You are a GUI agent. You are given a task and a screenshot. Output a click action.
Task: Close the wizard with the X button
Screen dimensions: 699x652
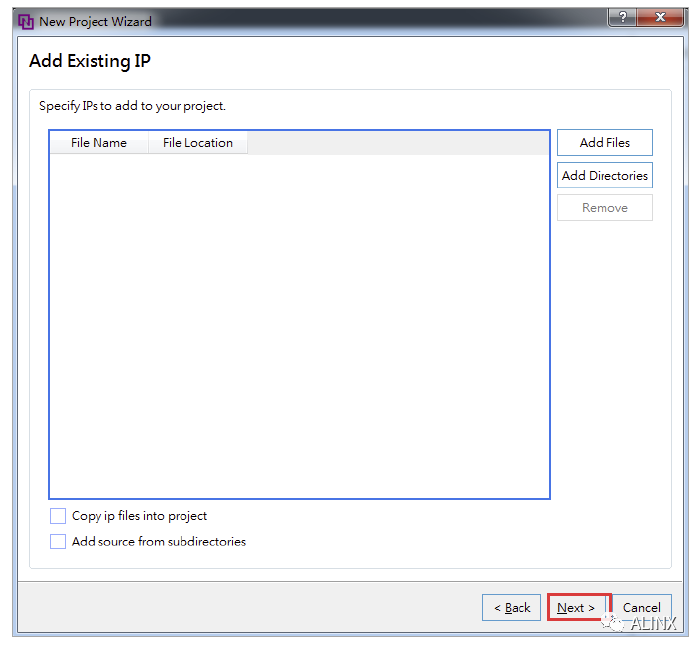(x=660, y=17)
